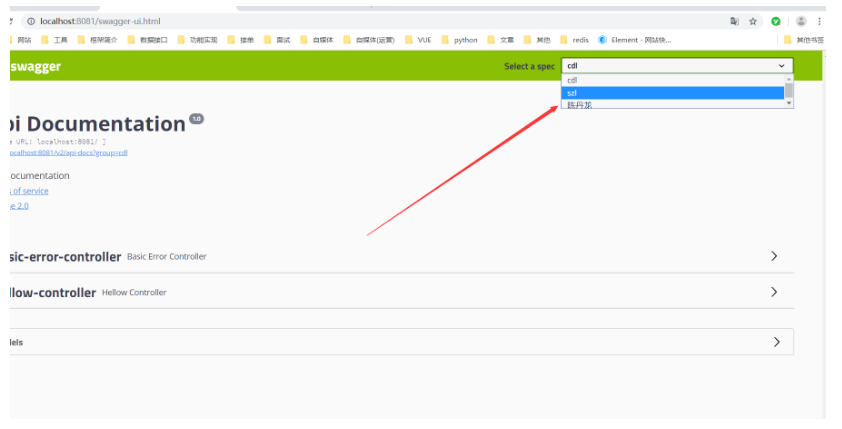
Task: Open the api-docs?group=cdl link
Action: tap(68, 152)
